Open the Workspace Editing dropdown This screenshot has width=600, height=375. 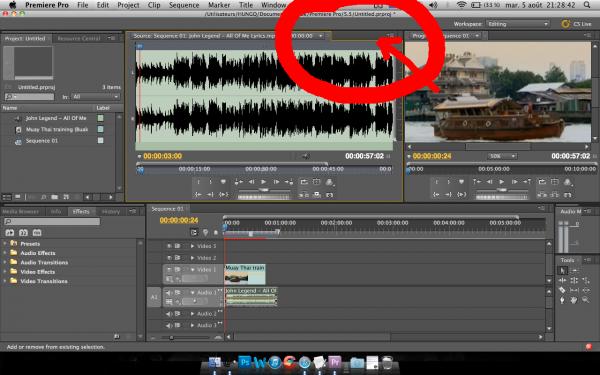(518, 24)
